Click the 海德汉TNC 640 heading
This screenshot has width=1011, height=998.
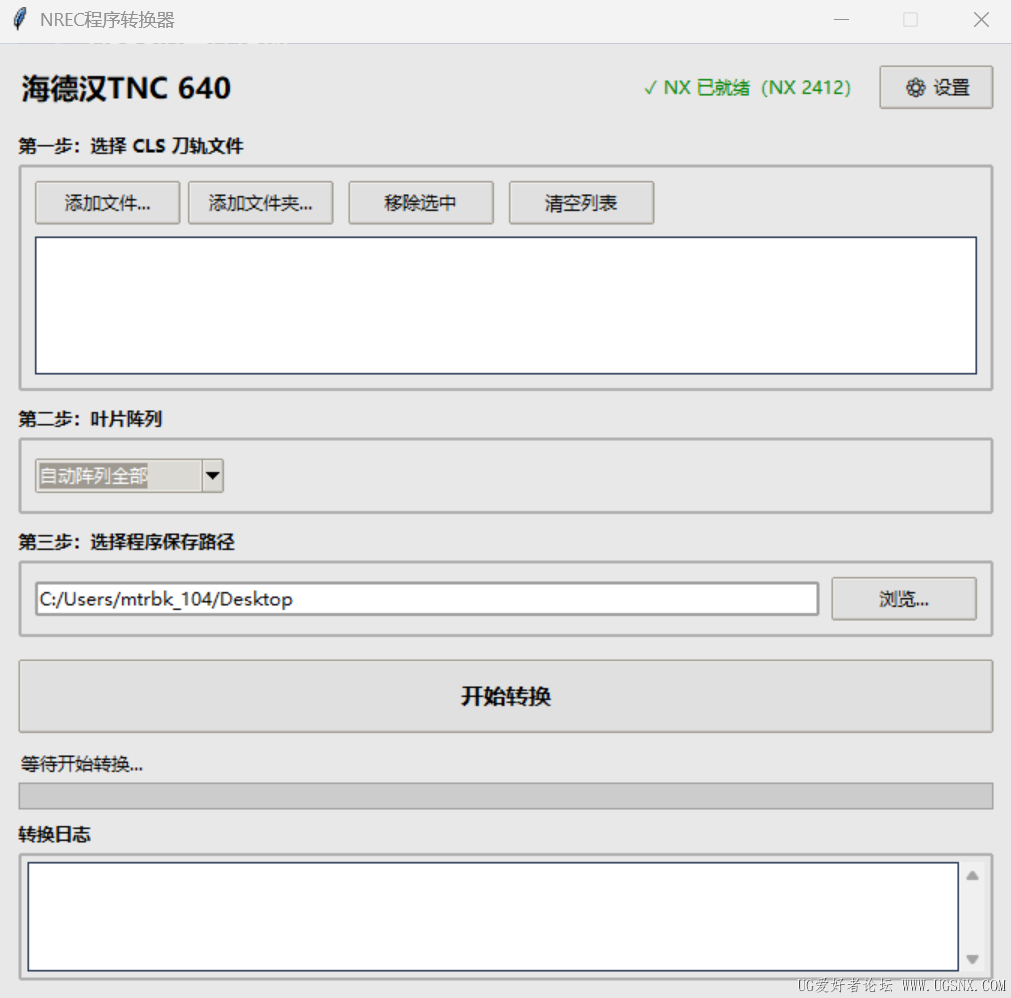click(126, 88)
